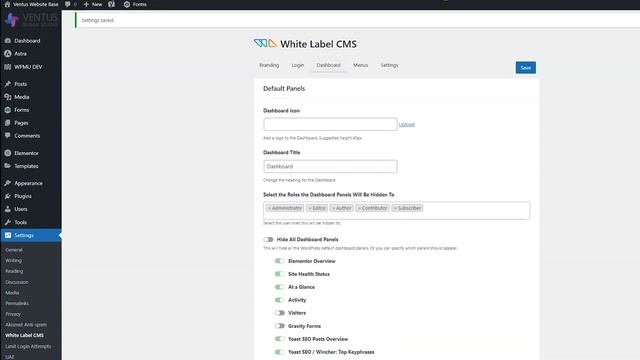Viewport: 640px width, 360px height.
Task: Click the Pages icon in sidebar
Action: tap(8, 122)
